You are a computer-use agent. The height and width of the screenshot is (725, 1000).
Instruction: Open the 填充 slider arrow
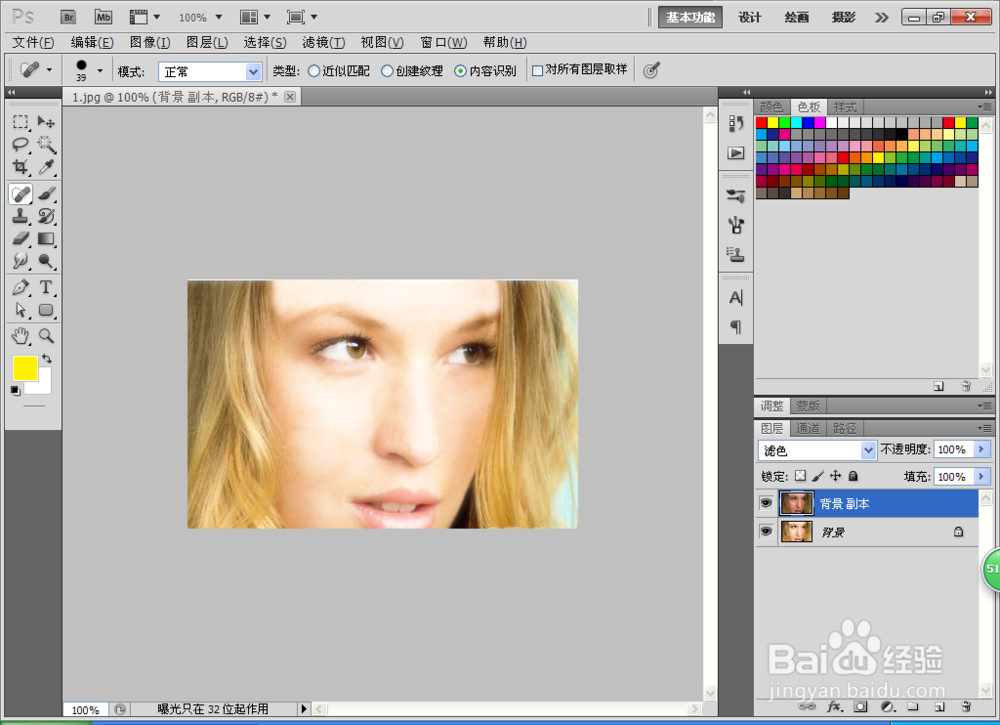tap(982, 476)
